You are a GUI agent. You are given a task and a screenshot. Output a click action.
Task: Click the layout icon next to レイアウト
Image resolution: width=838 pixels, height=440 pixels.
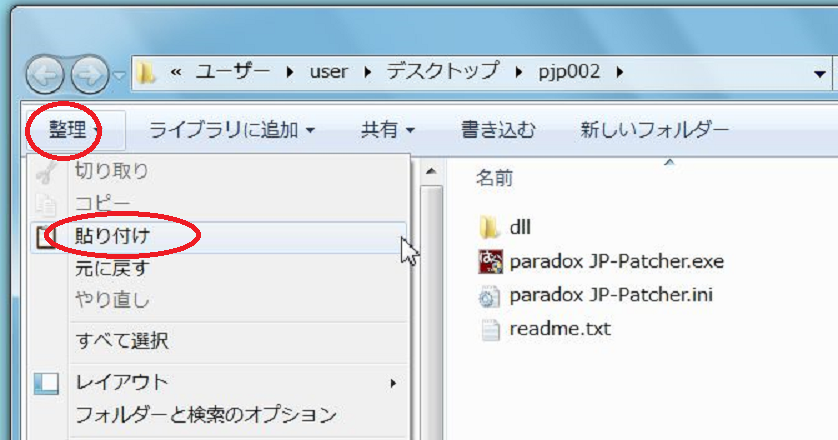(46, 384)
